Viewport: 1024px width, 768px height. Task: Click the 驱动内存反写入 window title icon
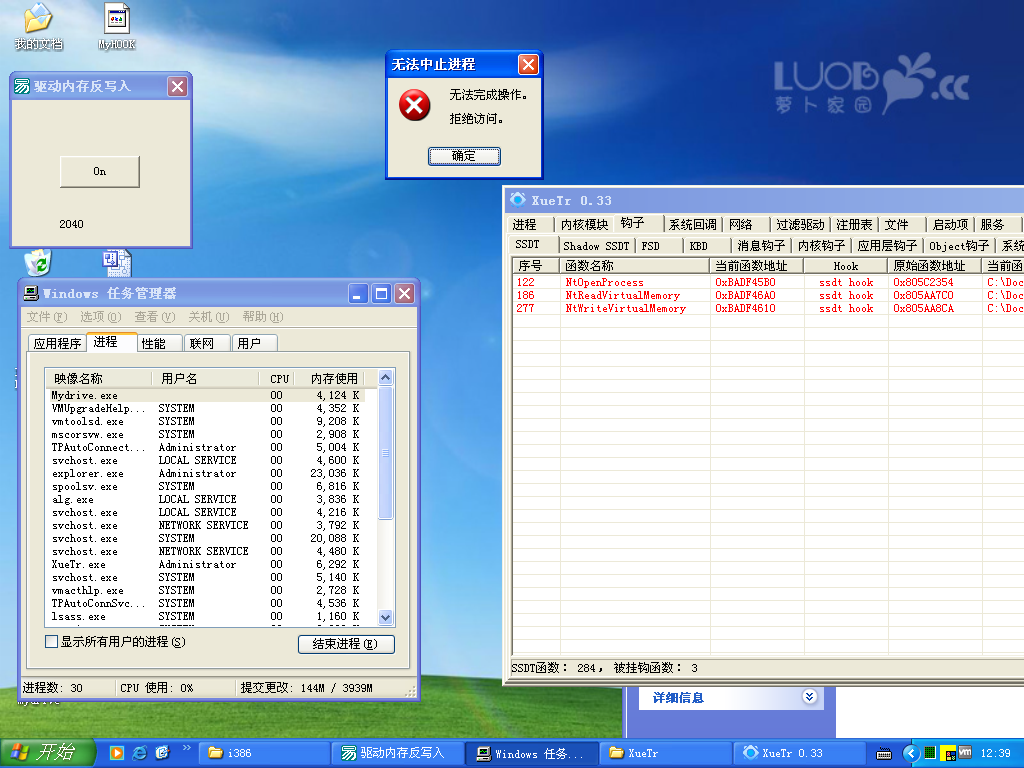(x=22, y=86)
